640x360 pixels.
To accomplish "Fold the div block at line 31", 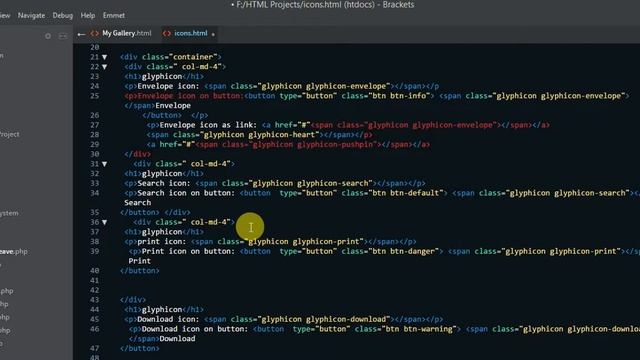I will point(104,164).
